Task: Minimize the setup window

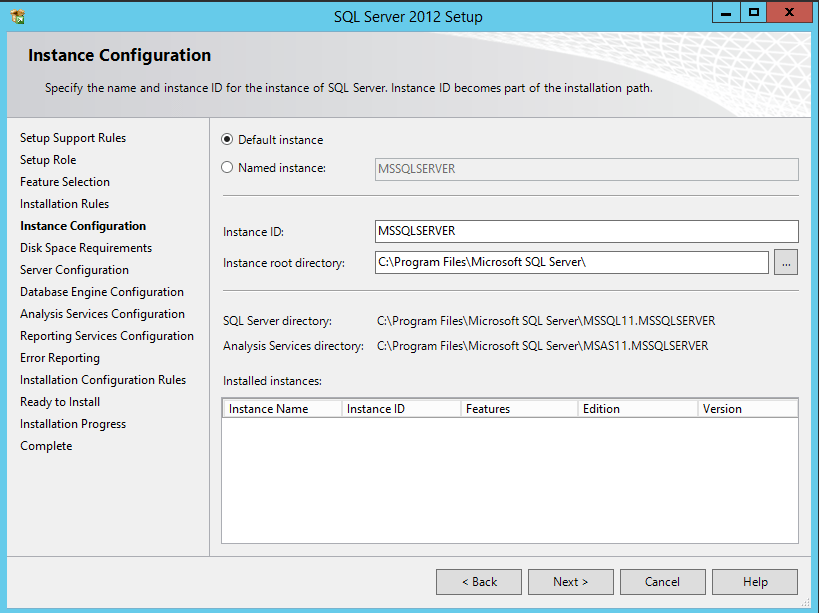Action: coord(728,13)
